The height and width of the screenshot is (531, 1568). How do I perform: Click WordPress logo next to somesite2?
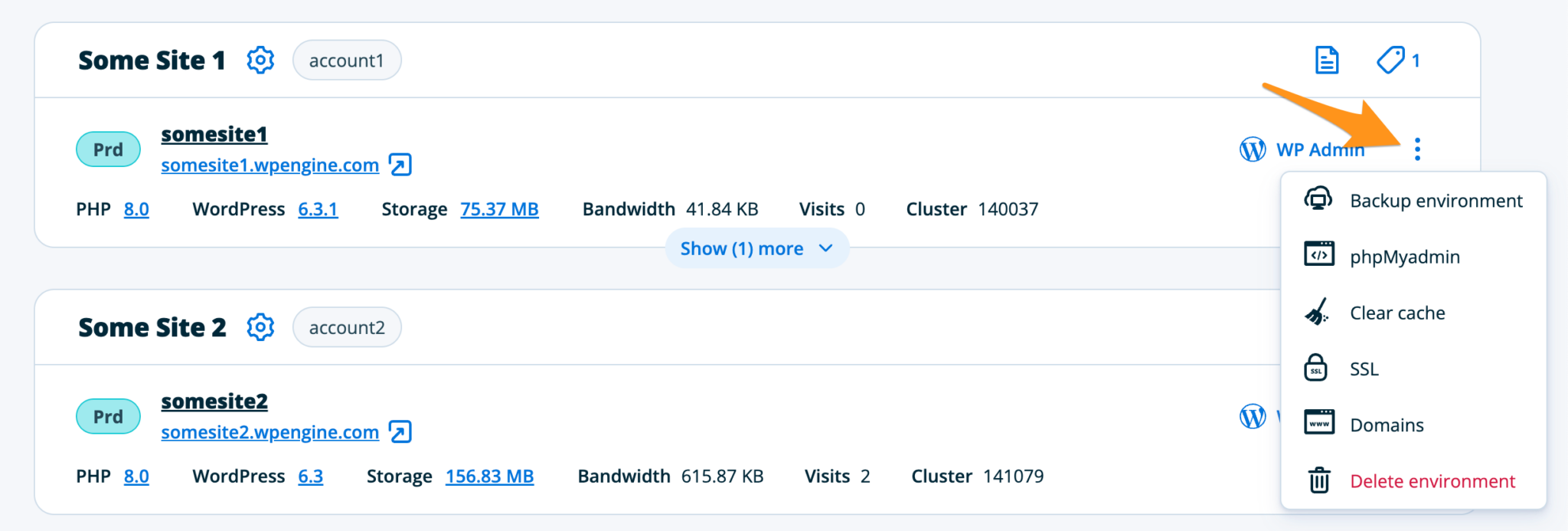click(1253, 417)
